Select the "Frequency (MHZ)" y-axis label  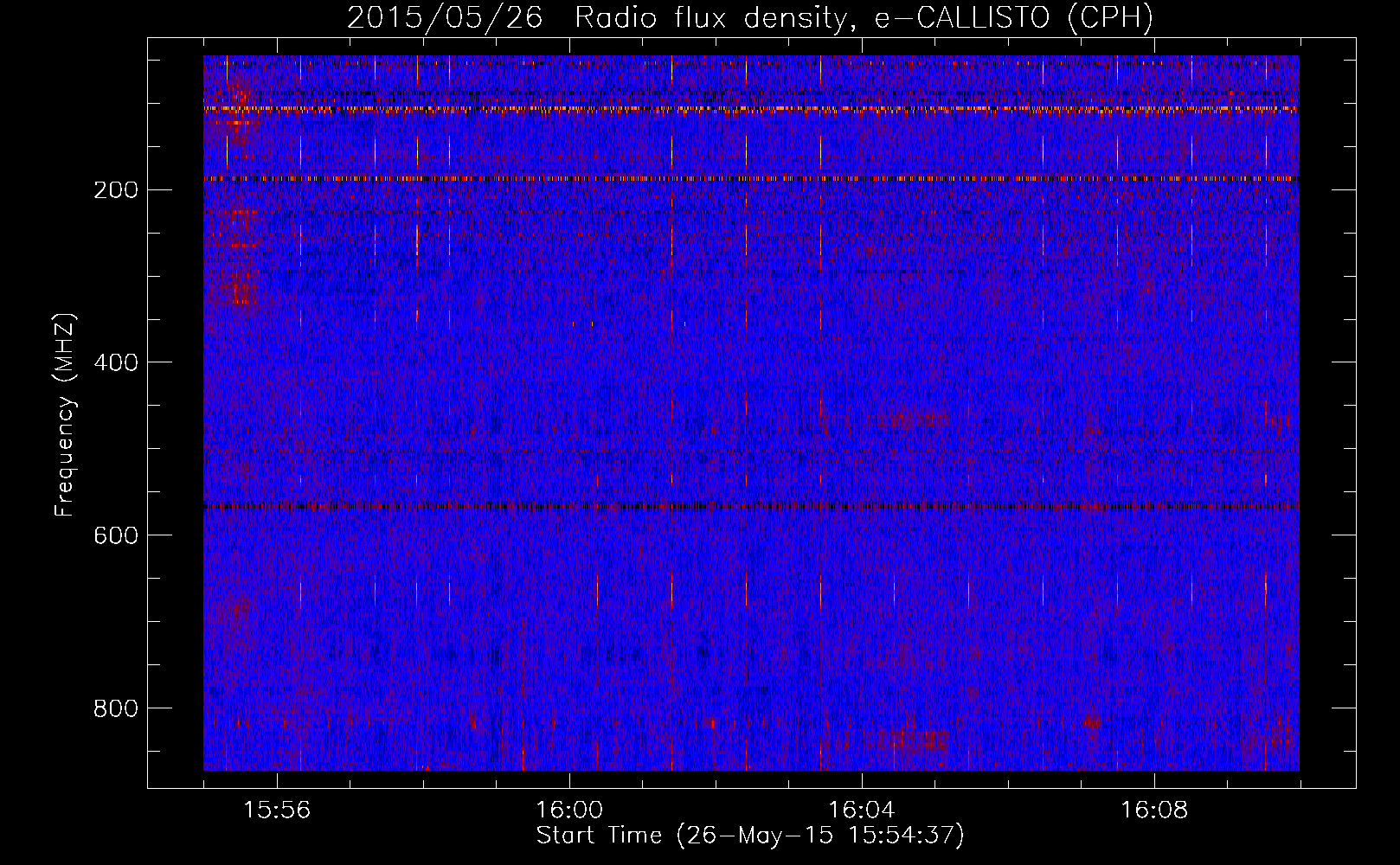(x=65, y=414)
